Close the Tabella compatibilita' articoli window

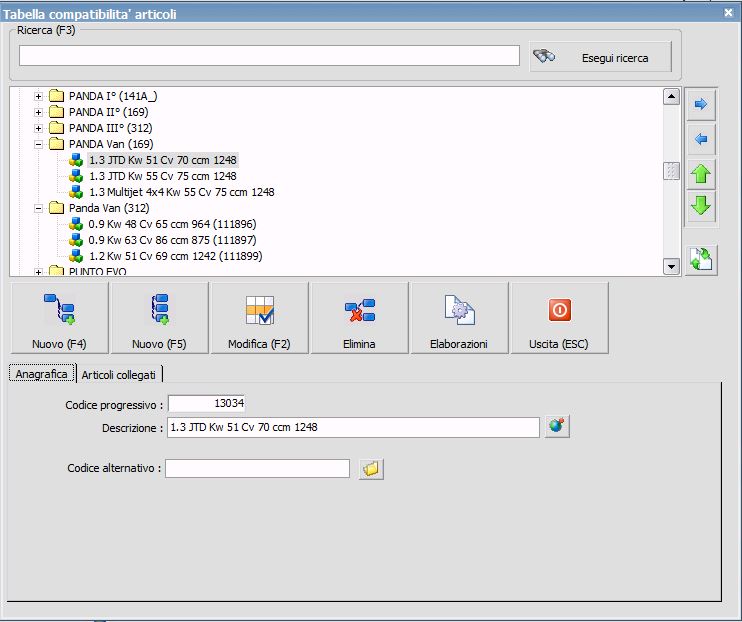[728, 13]
